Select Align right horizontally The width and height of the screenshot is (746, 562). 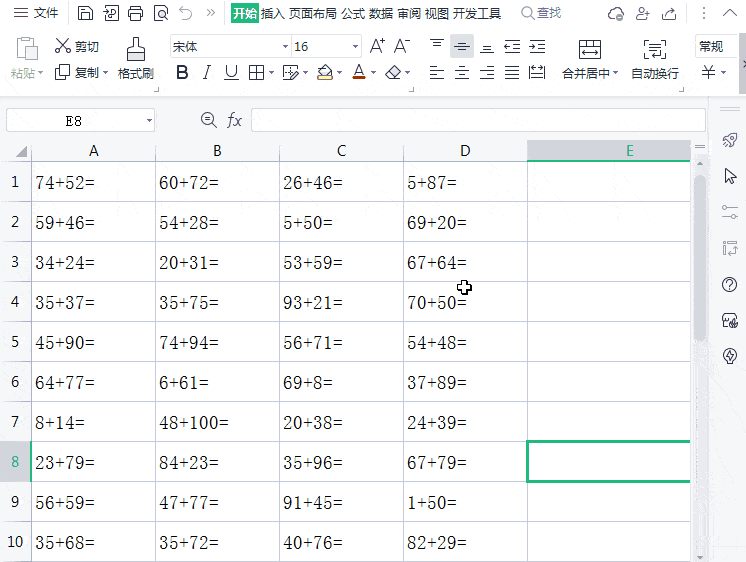click(x=487, y=73)
